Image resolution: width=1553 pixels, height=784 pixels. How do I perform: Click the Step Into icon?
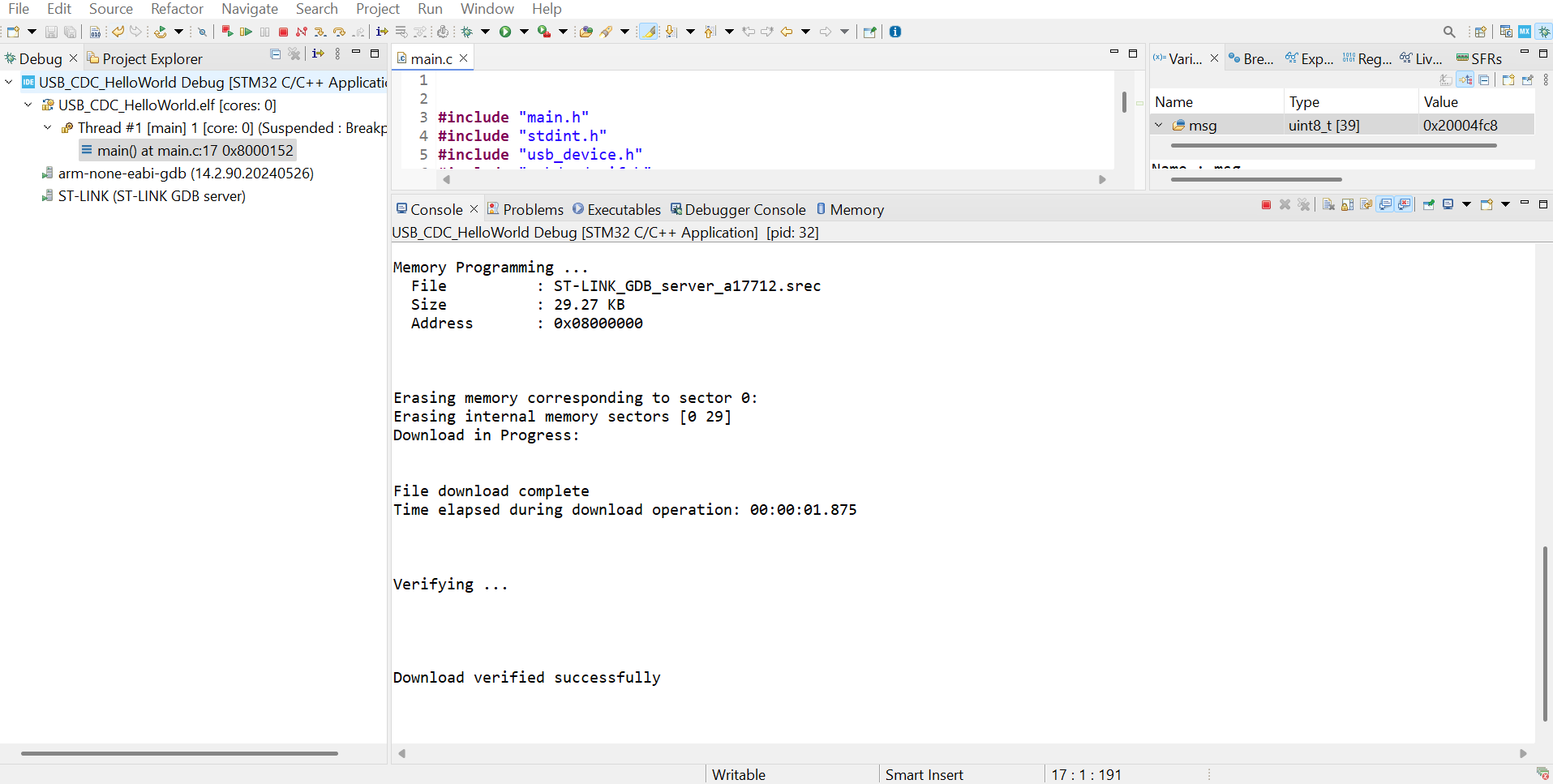(x=320, y=32)
